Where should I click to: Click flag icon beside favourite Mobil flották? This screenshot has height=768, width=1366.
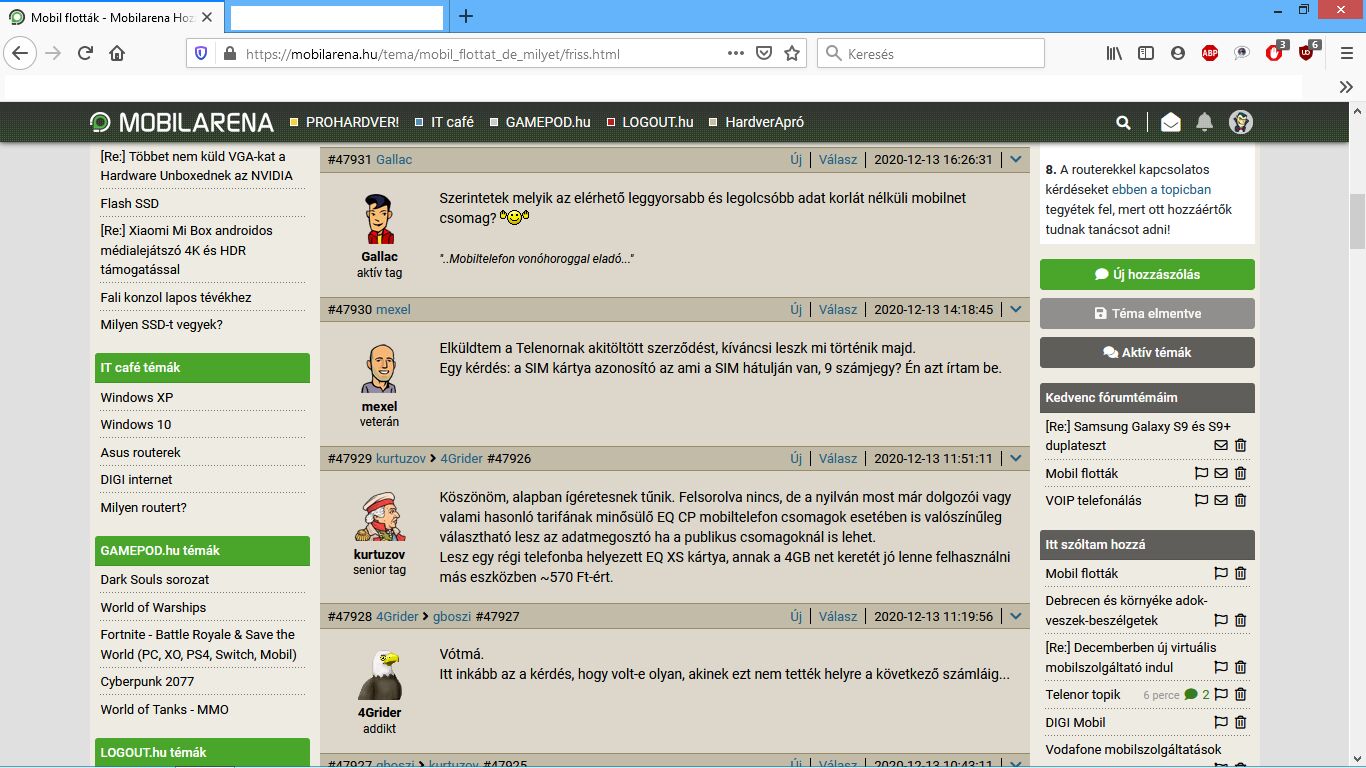1201,473
